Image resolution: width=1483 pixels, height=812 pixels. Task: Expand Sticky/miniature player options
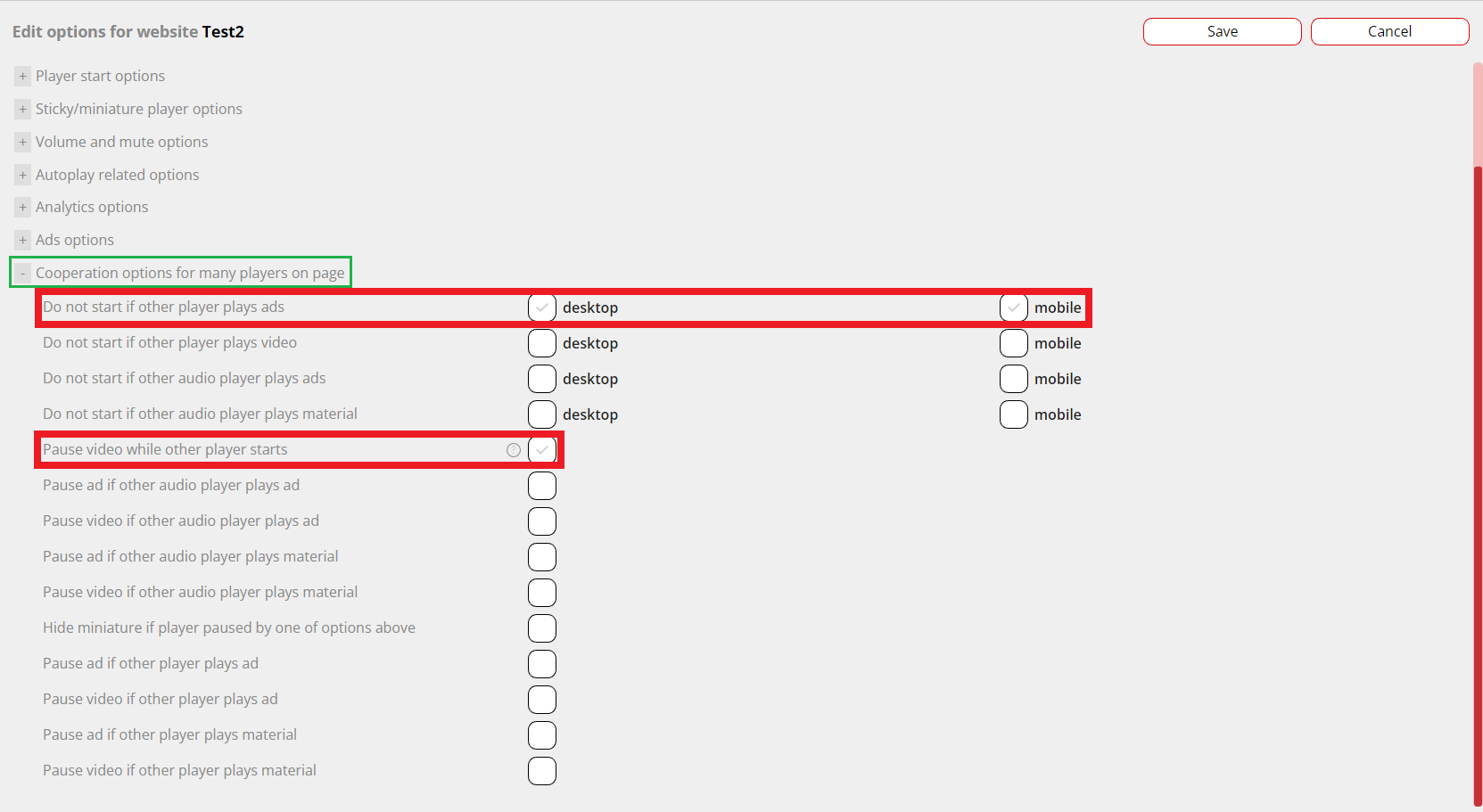point(23,110)
